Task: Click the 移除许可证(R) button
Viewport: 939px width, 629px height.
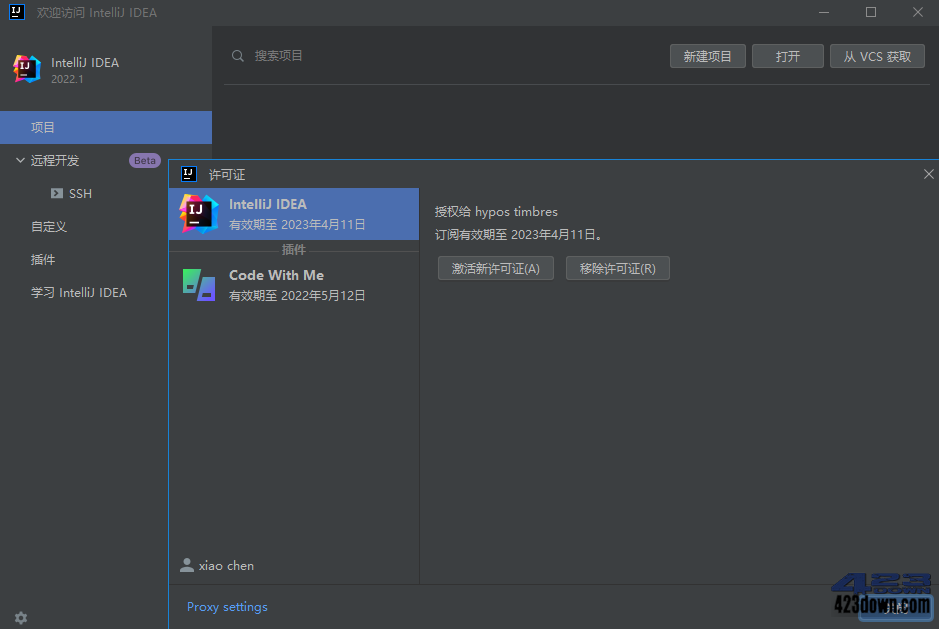Action: 617,268
